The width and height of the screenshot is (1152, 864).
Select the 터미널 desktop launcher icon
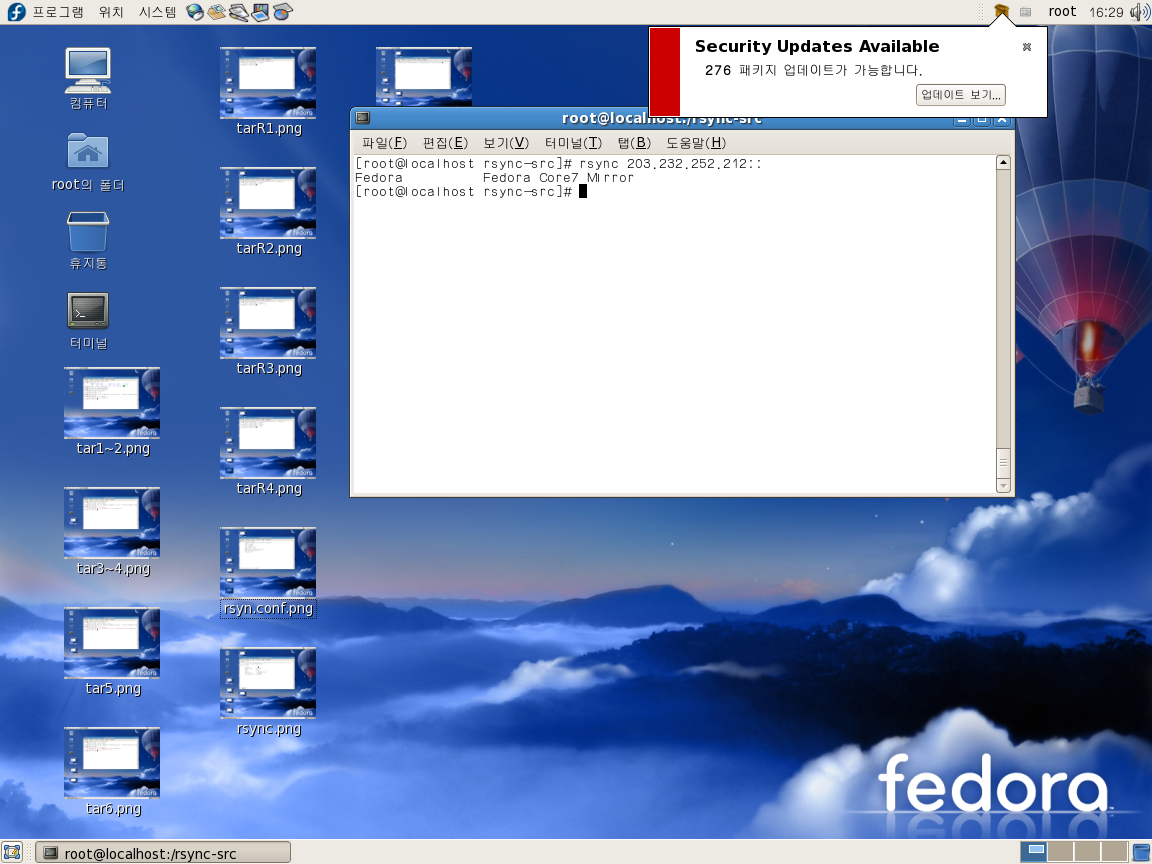click(88, 311)
